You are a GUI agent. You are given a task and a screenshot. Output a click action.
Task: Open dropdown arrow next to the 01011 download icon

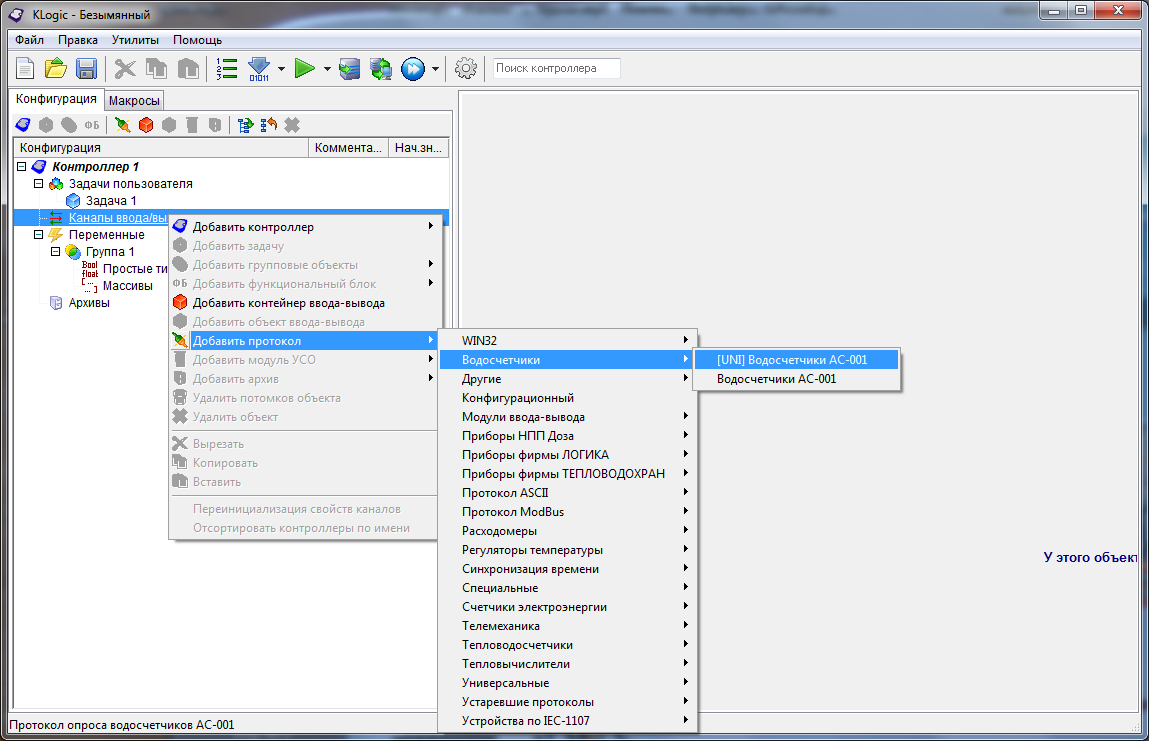click(281, 69)
